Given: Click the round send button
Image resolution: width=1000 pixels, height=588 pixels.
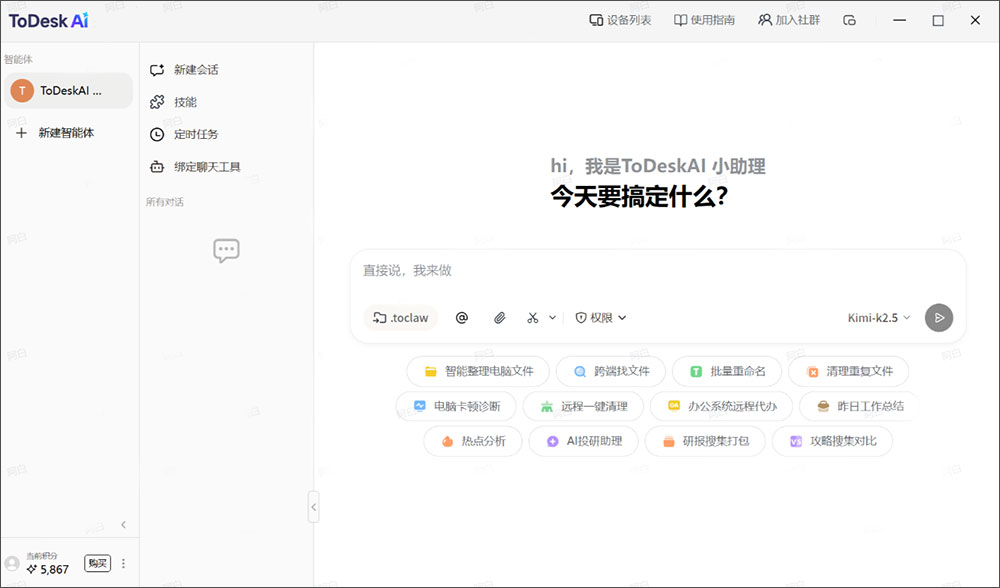Looking at the screenshot, I should point(939,318).
